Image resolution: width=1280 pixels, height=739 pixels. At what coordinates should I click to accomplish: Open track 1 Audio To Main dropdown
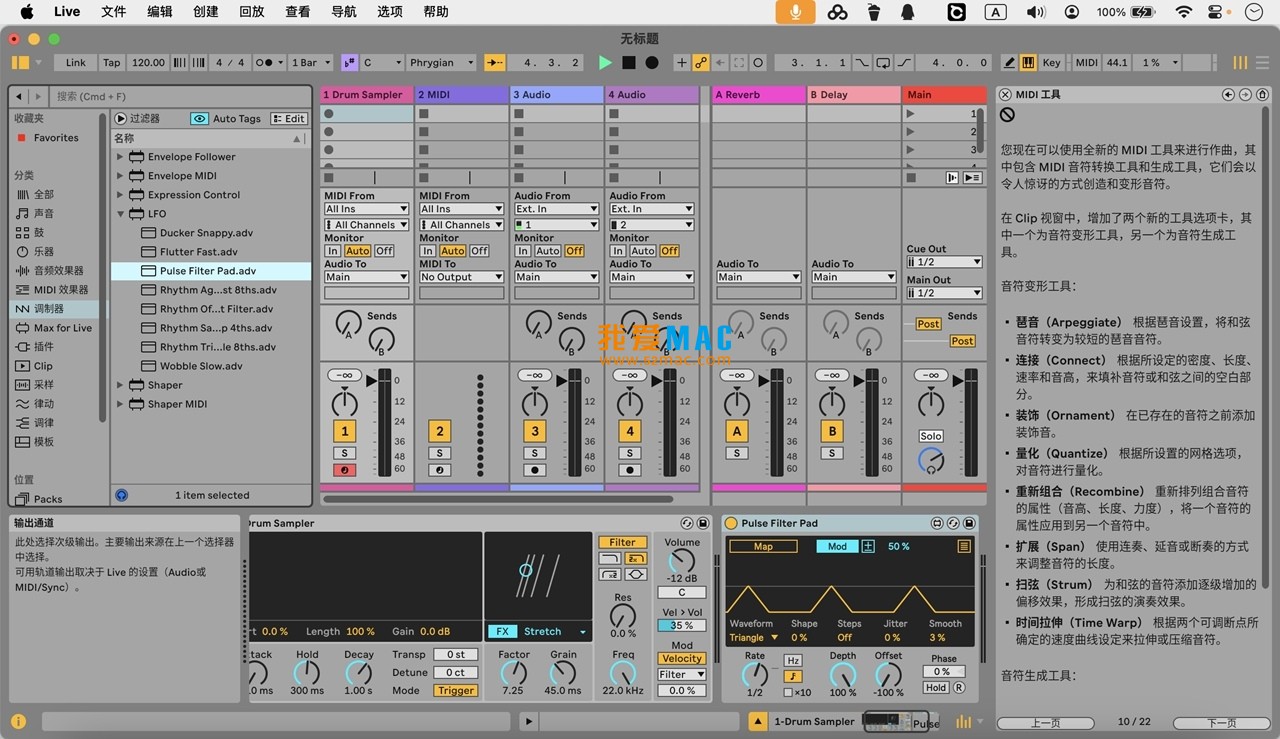coord(366,277)
